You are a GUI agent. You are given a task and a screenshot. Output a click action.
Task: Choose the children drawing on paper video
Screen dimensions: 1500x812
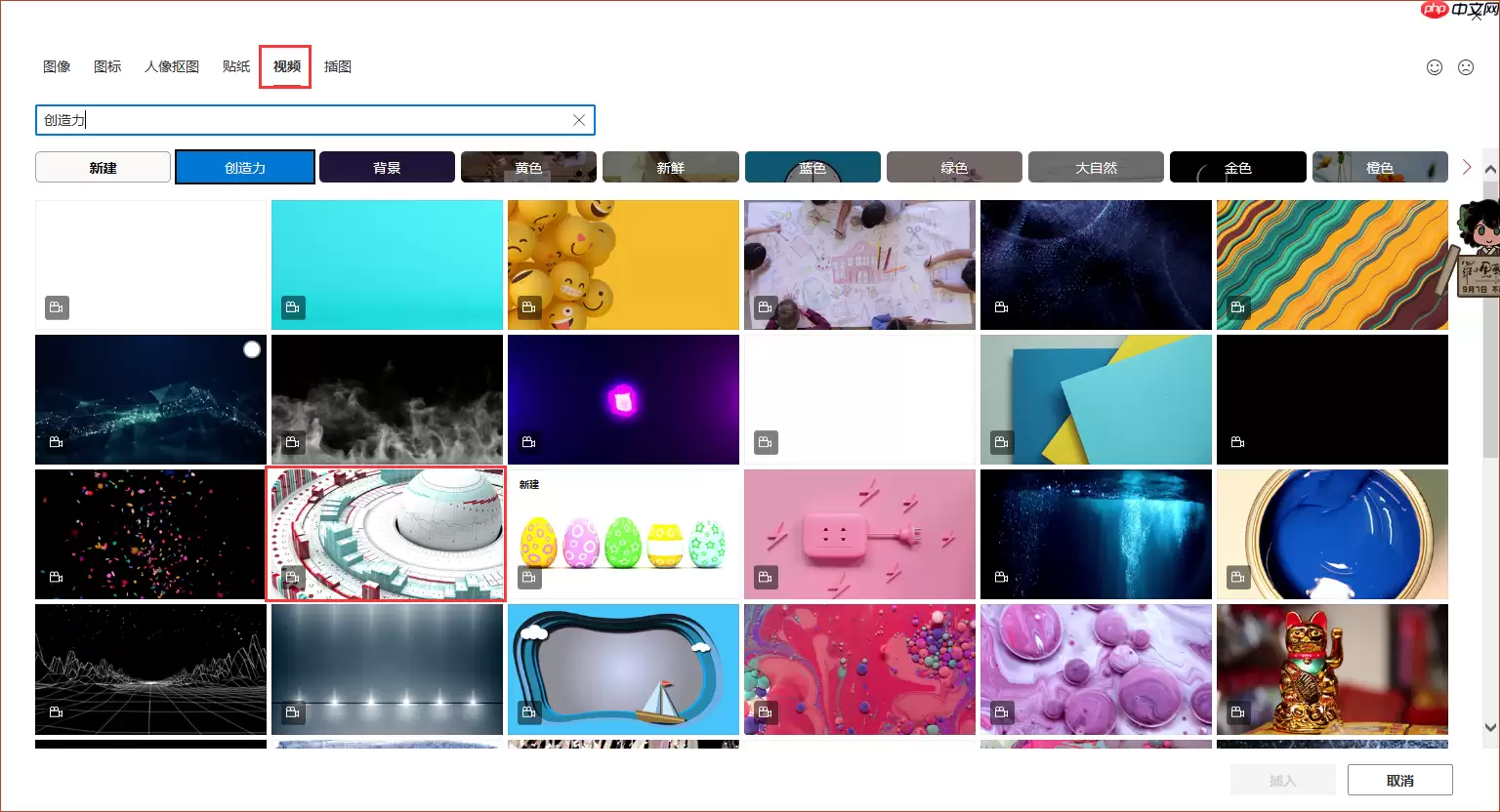pyautogui.click(x=859, y=264)
